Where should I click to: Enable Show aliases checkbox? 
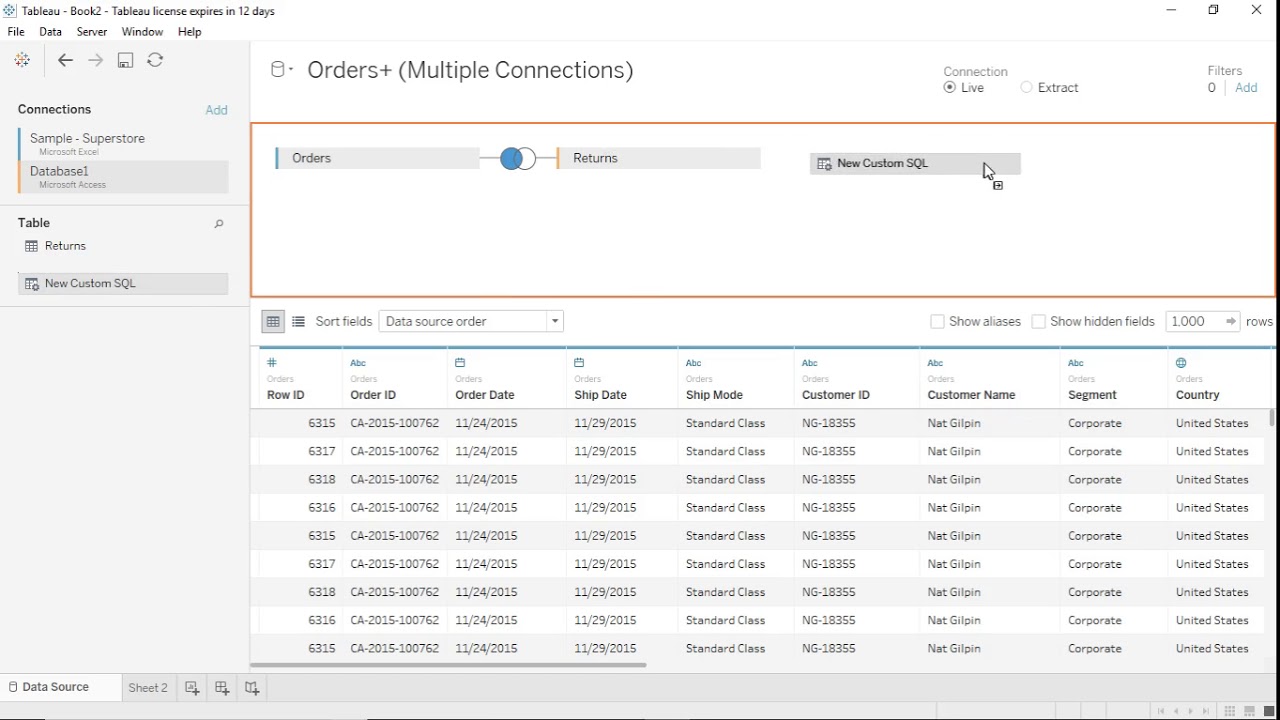937,322
